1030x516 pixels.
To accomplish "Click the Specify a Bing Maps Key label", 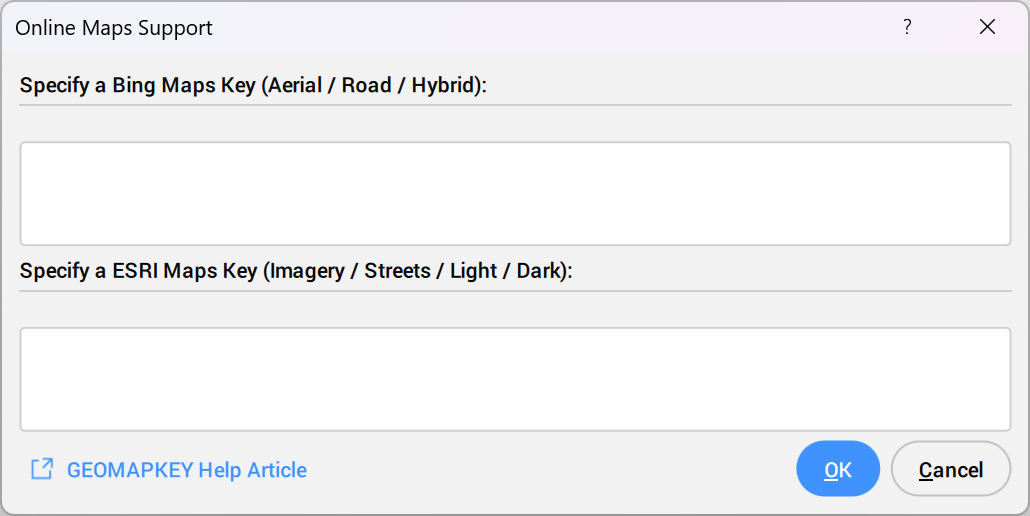I will pos(253,85).
